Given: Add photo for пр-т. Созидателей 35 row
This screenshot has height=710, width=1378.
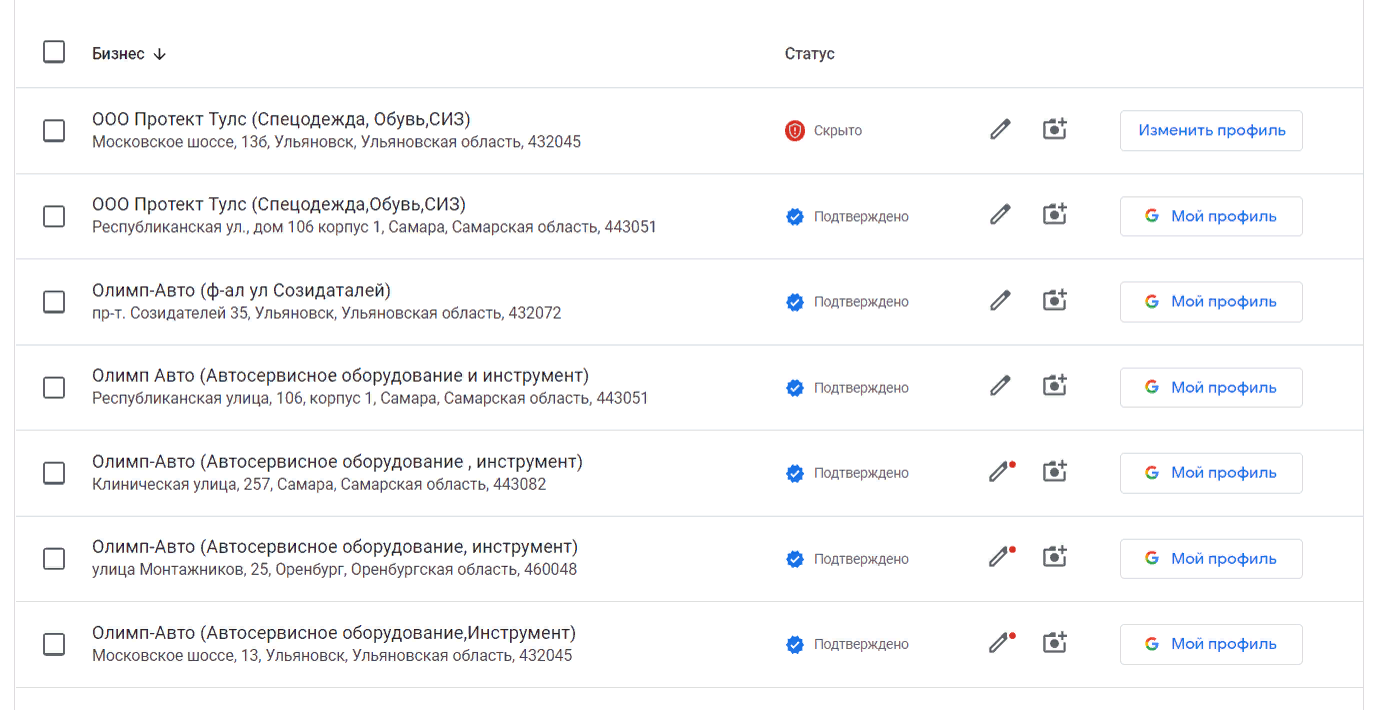Looking at the screenshot, I should click(1055, 301).
